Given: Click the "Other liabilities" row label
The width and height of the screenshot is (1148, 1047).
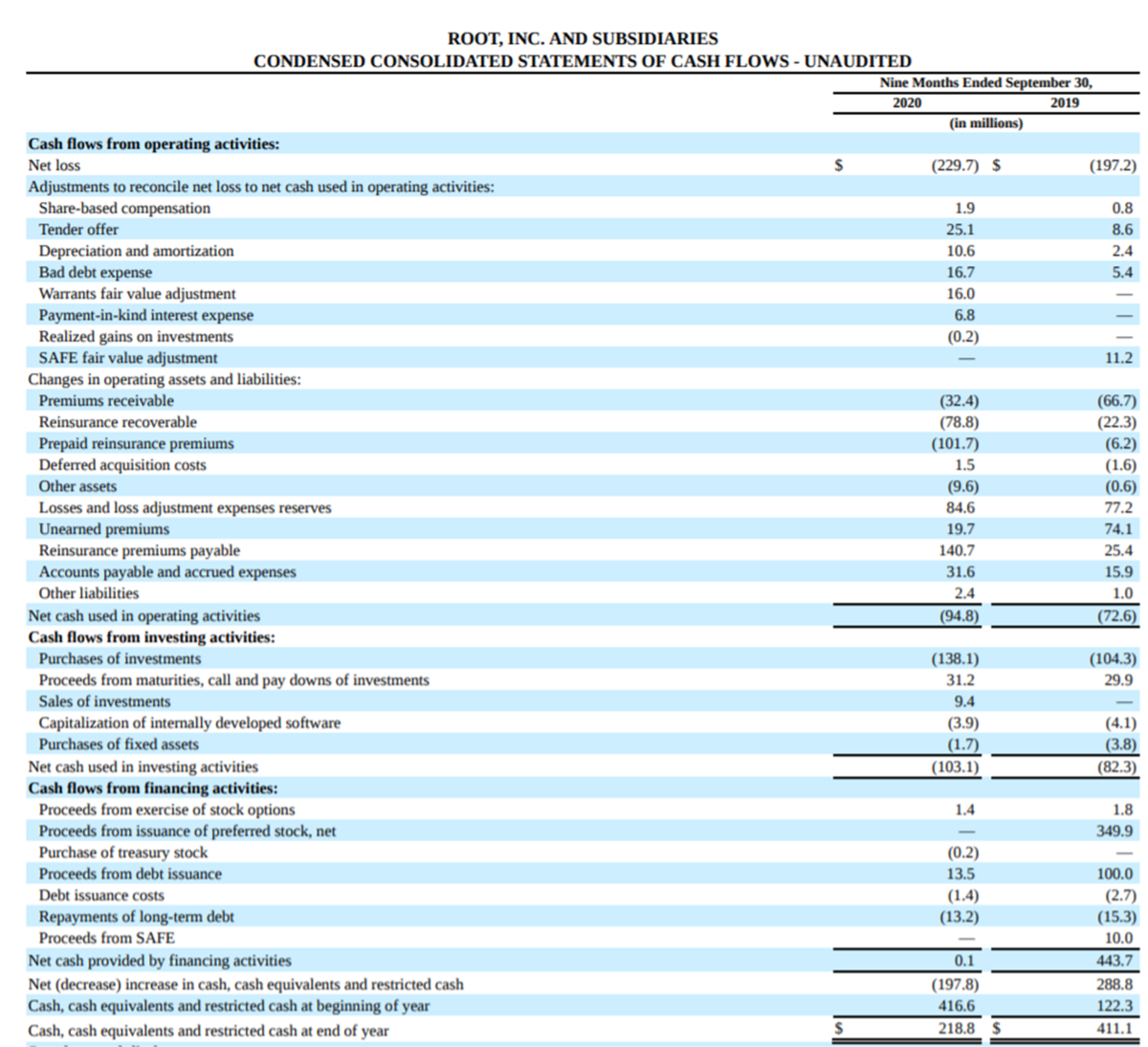Looking at the screenshot, I should (x=89, y=593).
